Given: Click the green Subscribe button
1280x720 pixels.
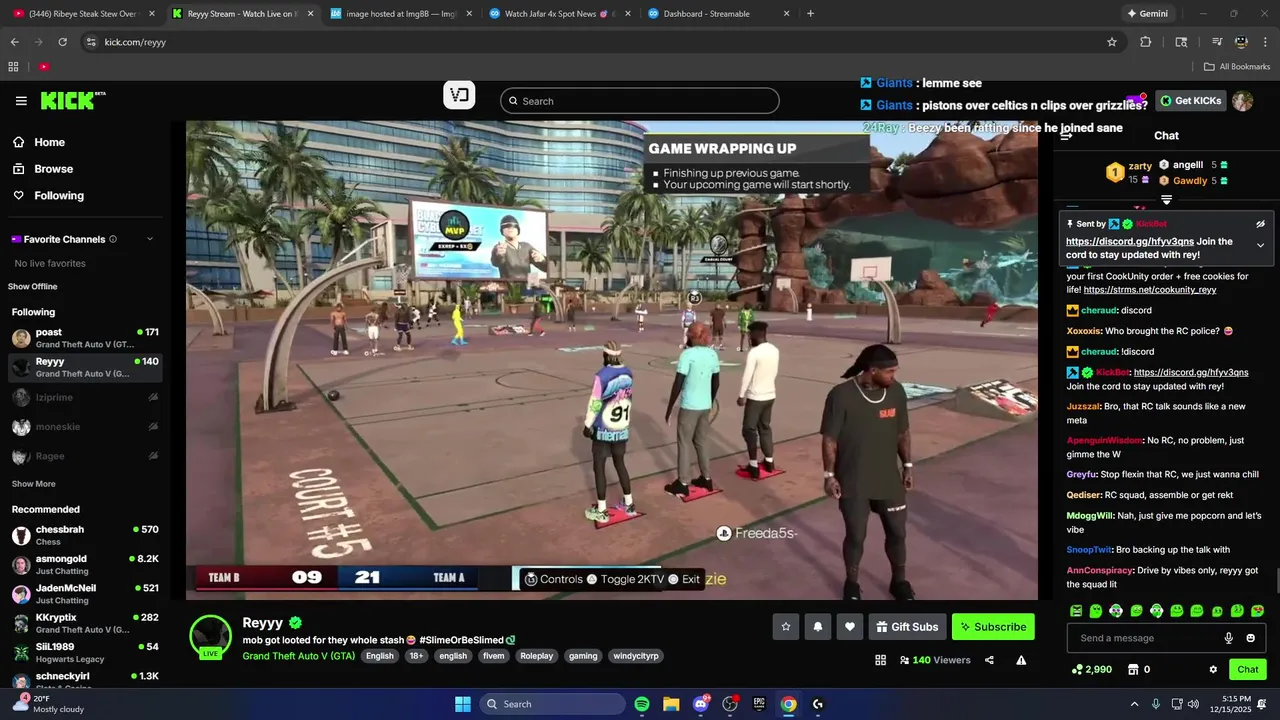Looking at the screenshot, I should click(x=993, y=627).
